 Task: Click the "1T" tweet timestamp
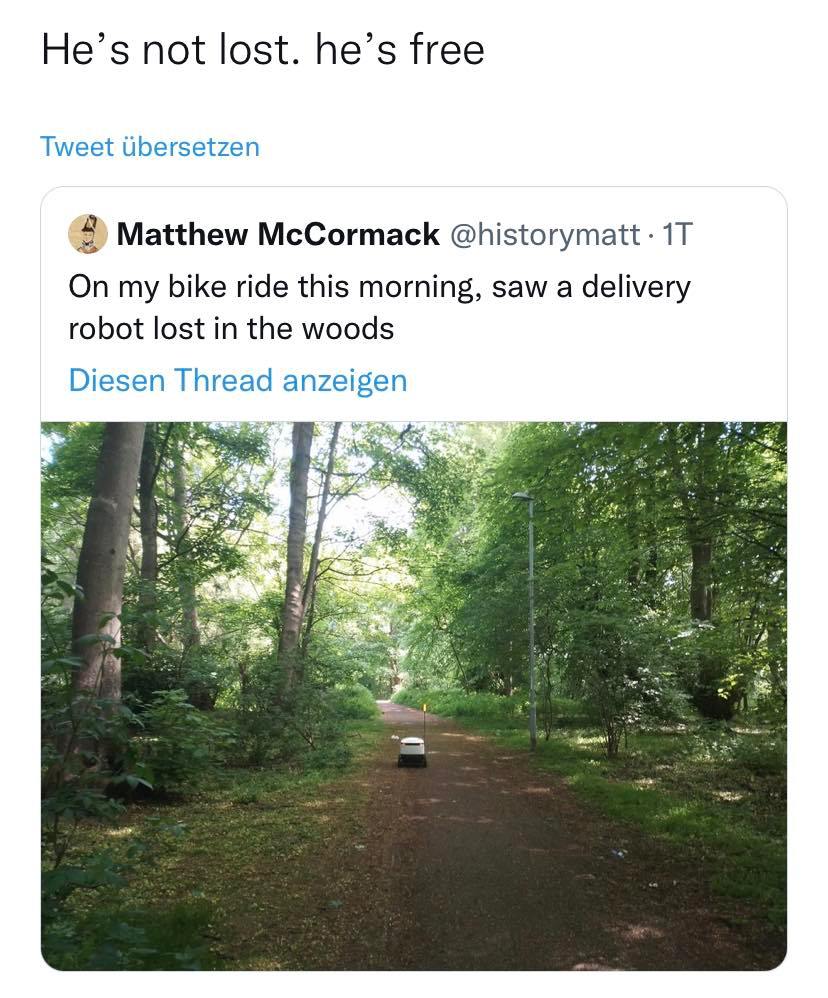point(677,234)
